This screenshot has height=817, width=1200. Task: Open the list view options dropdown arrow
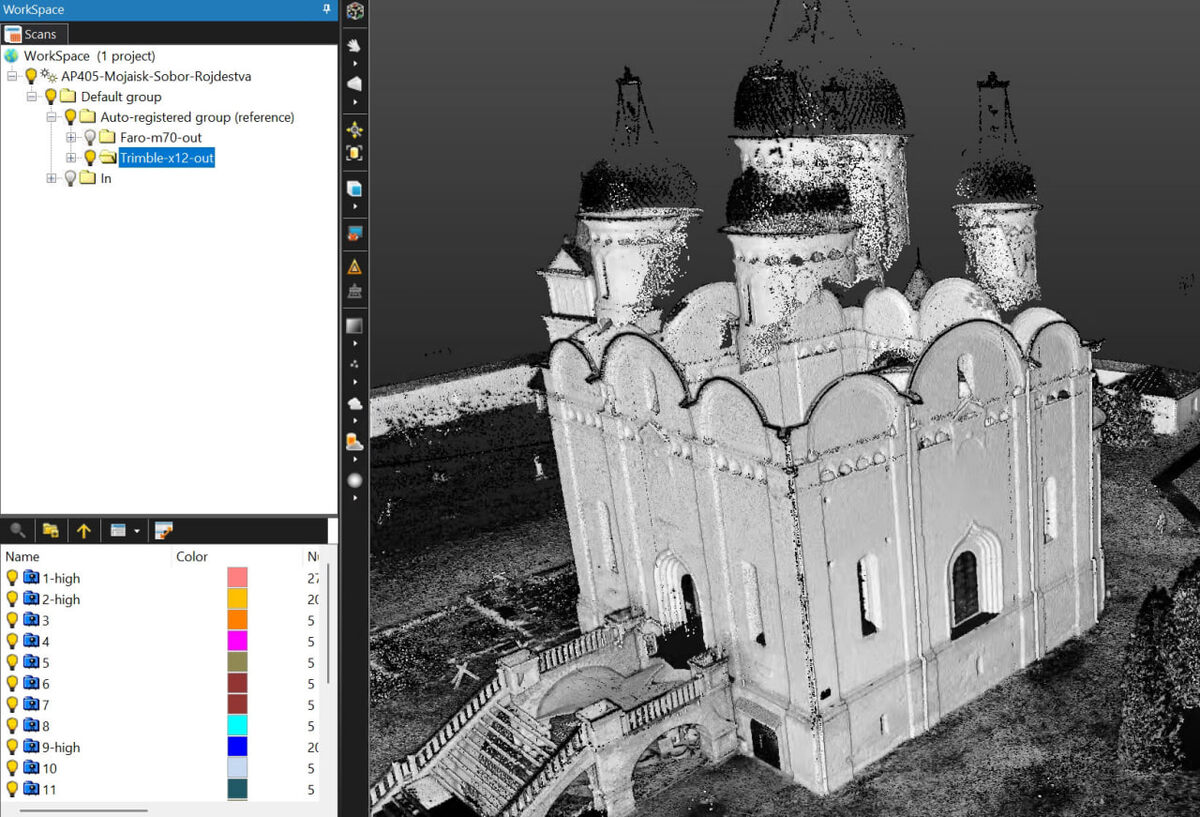click(x=136, y=531)
